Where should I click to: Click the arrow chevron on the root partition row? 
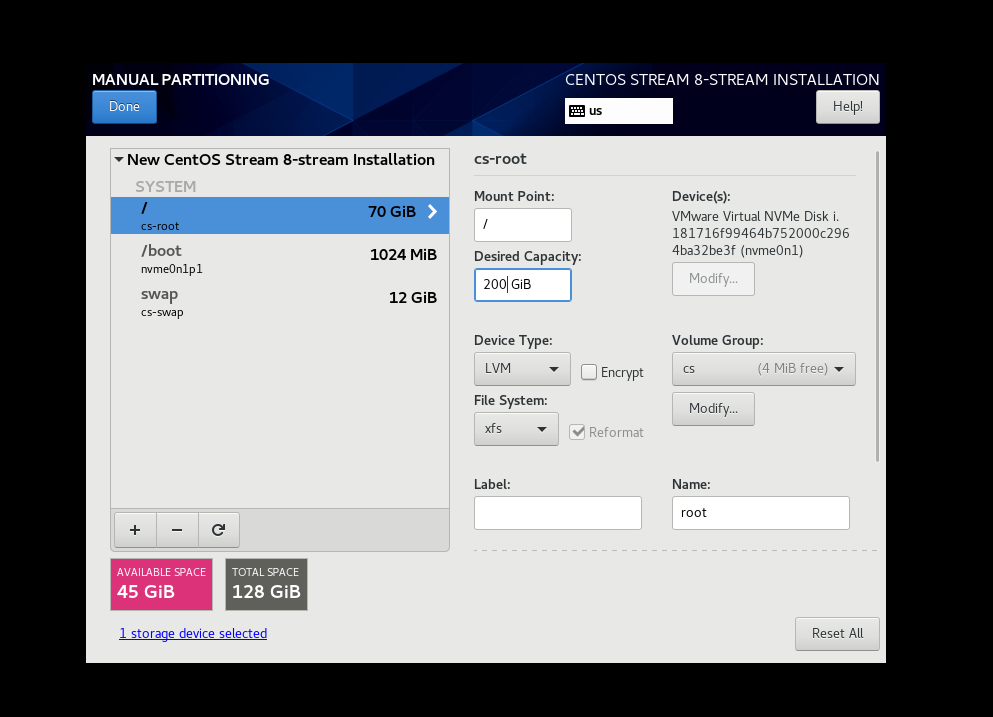(x=433, y=212)
